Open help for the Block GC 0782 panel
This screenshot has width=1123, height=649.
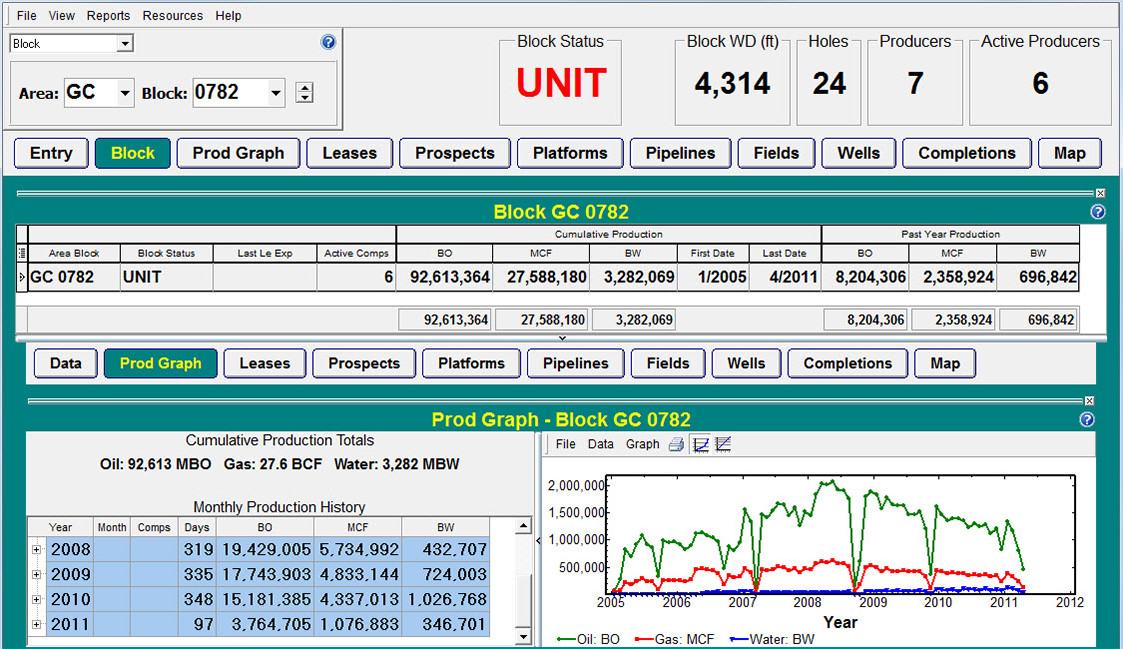point(1097,212)
